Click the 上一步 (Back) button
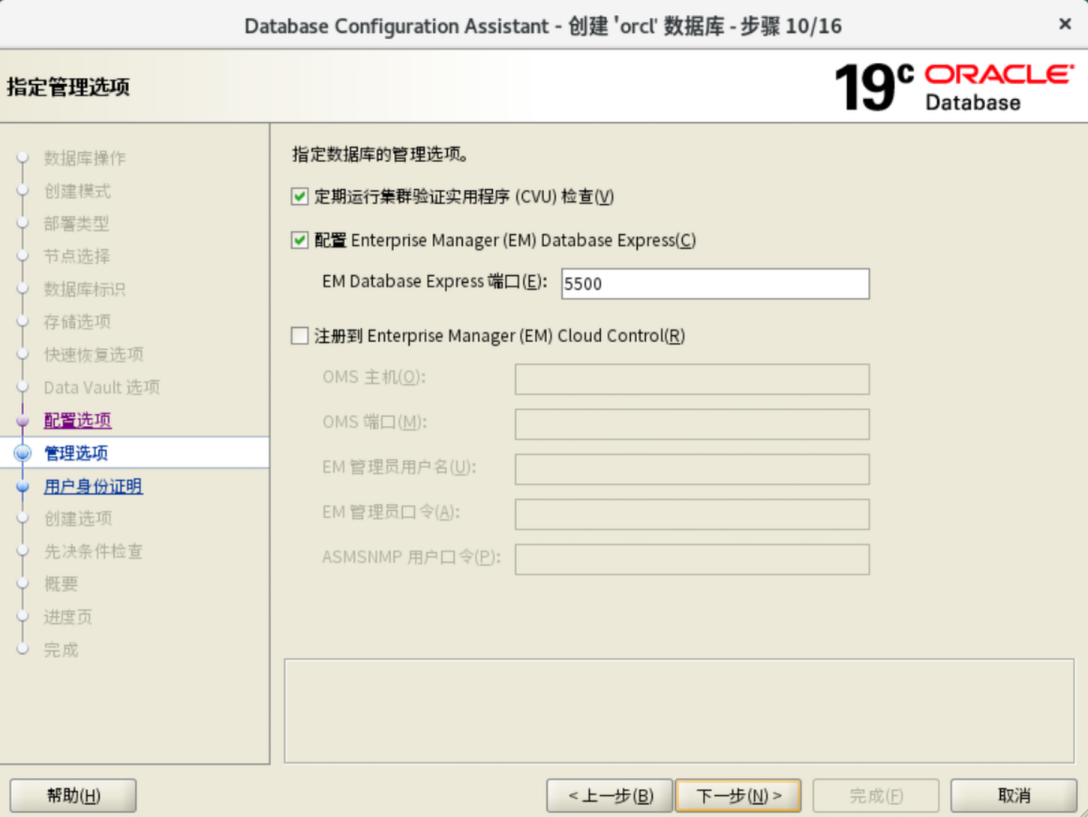 [610, 796]
